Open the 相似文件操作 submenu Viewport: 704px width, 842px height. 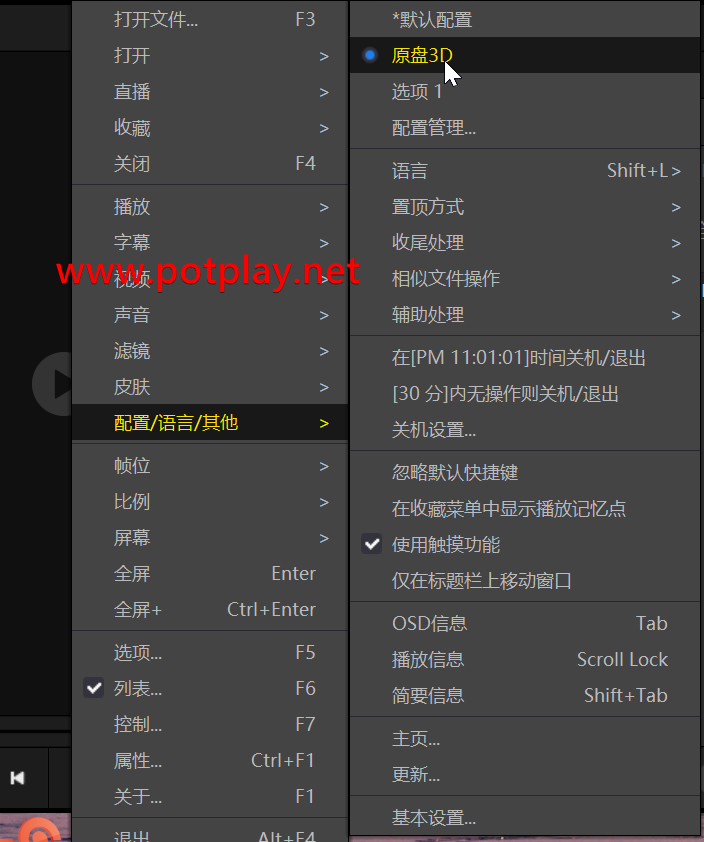[525, 279]
